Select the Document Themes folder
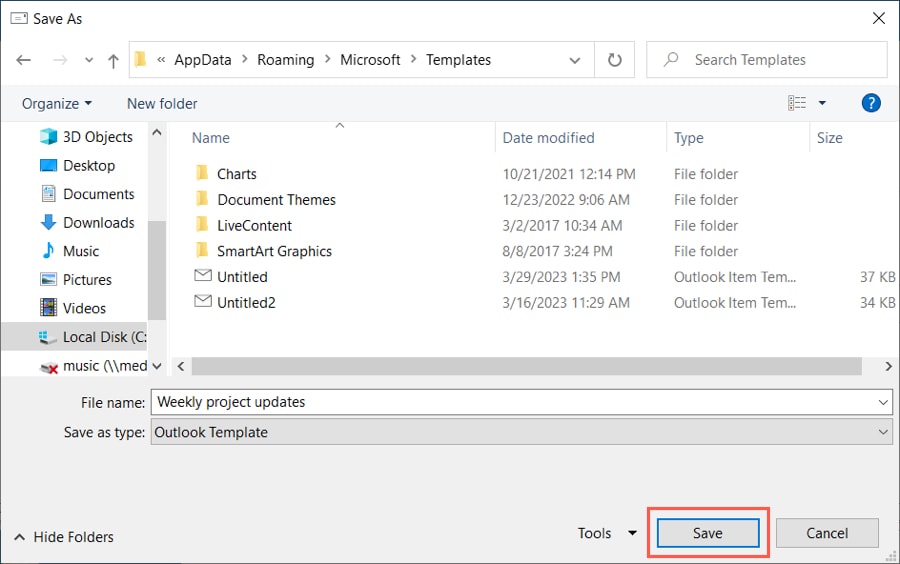The image size is (900, 564). (276, 200)
